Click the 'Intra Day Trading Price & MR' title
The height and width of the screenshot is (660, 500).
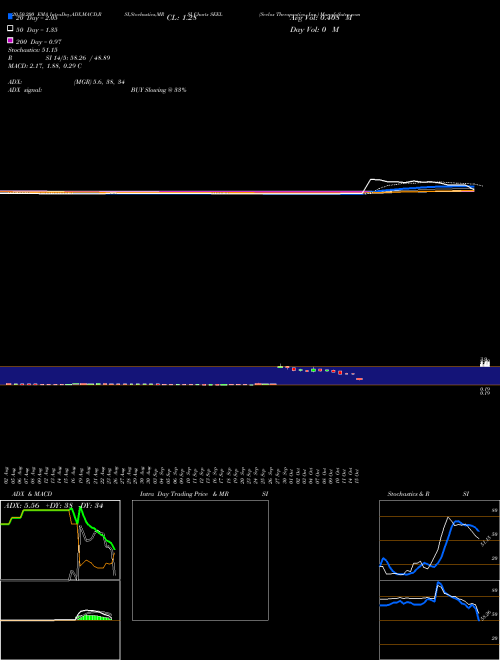tap(184, 494)
